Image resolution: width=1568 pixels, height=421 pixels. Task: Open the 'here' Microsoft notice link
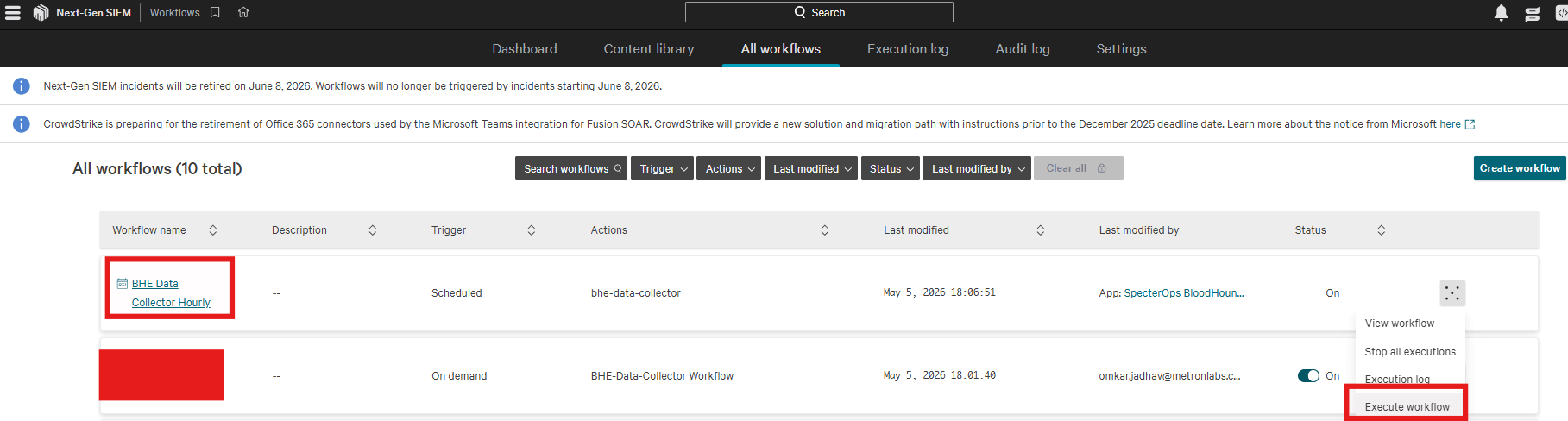(x=1457, y=124)
